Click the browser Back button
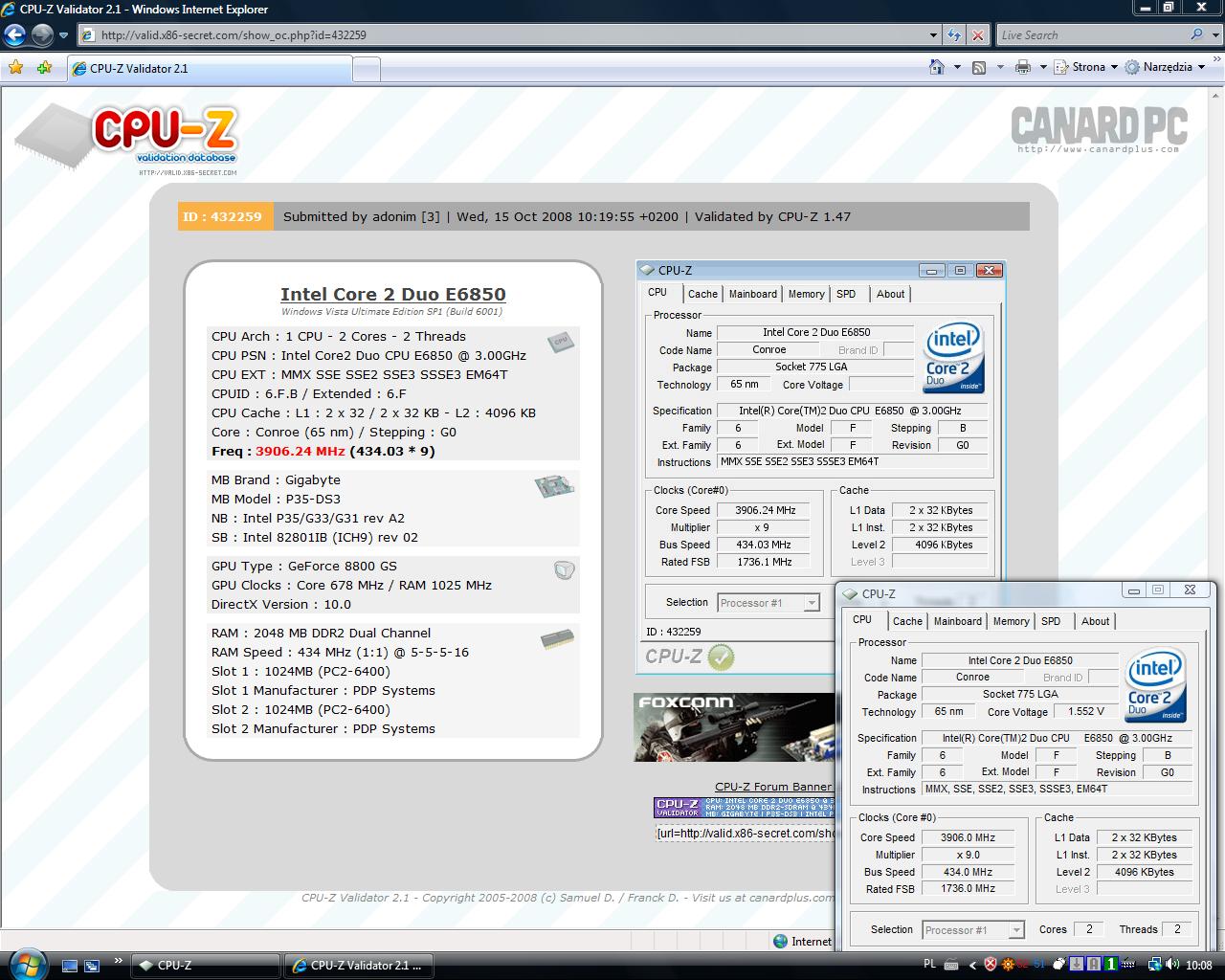Image resolution: width=1225 pixels, height=980 pixels. [x=14, y=35]
